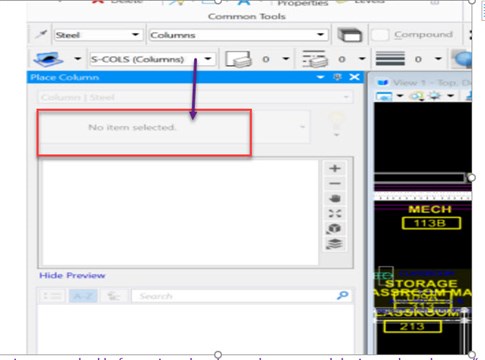This screenshot has height=360, width=485.
Task: Enable the Compound checkbox
Action: pyautogui.click(x=380, y=35)
